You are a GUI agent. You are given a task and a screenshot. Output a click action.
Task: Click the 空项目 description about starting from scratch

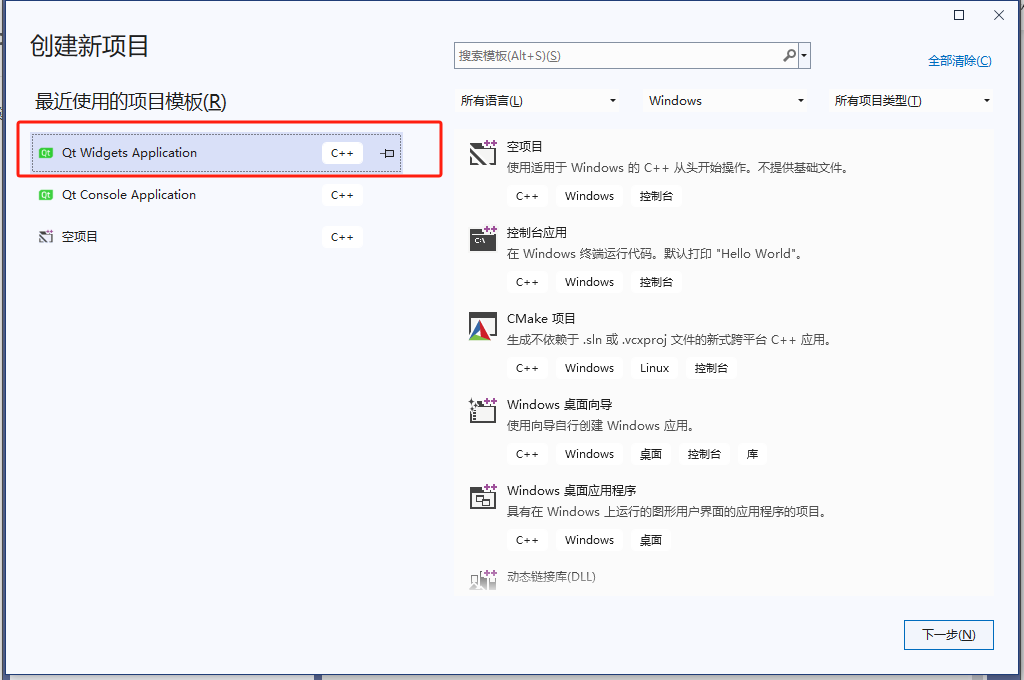(x=678, y=168)
